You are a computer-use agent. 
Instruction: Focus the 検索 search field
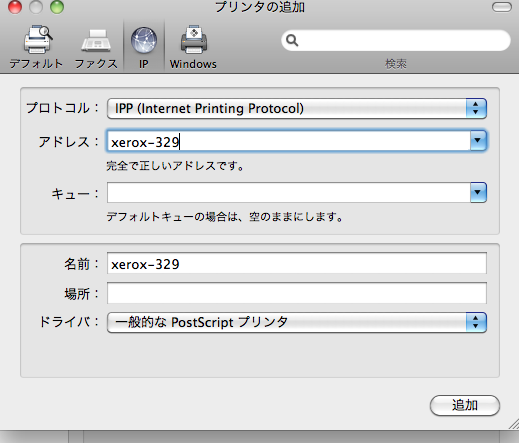(x=396, y=40)
